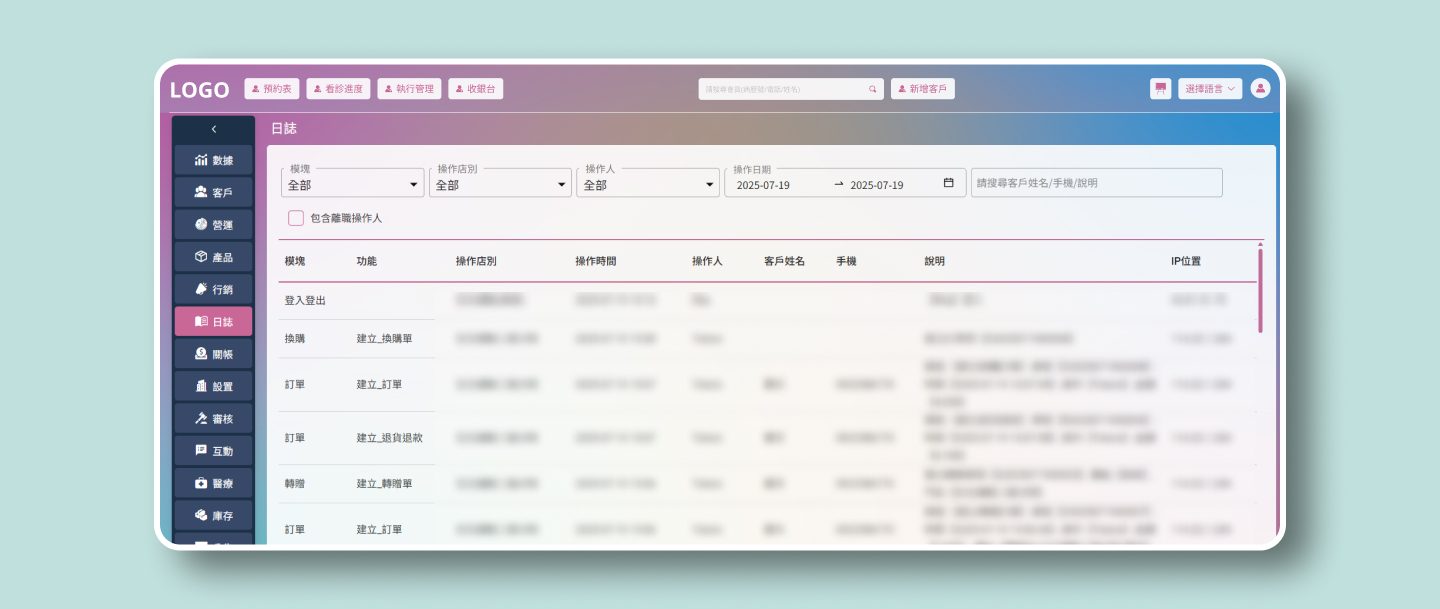Click the user avatar icon at top right

1260,89
